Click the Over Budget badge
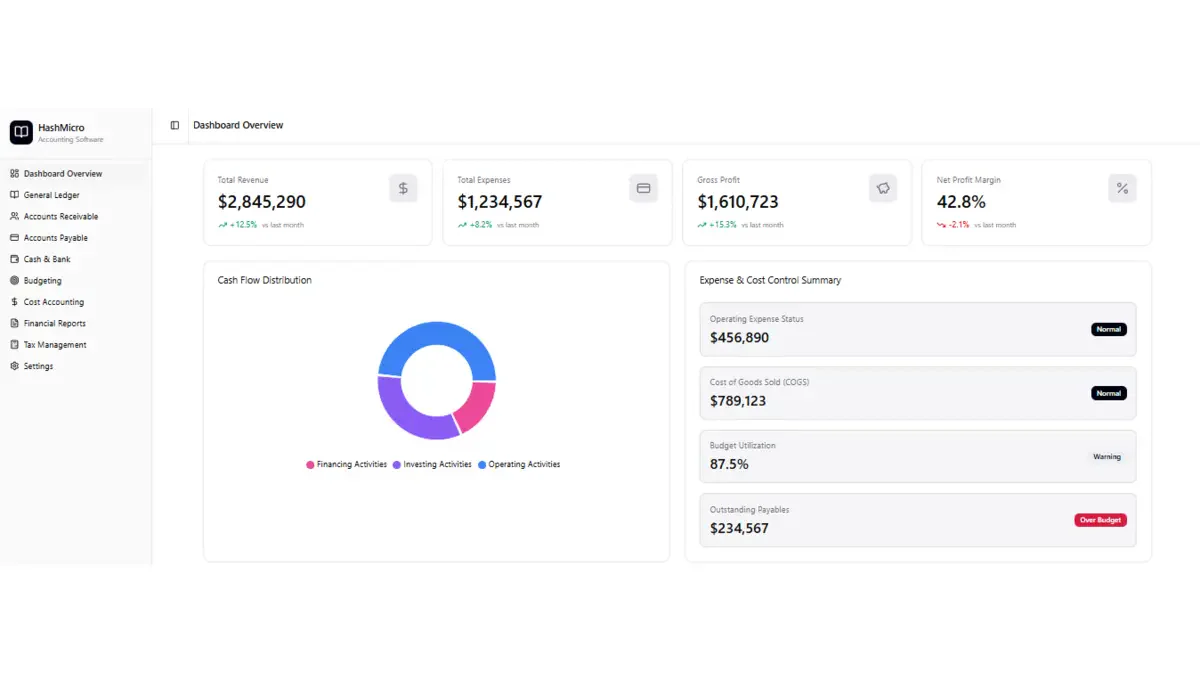Screen dimensions: 1200x675 click(1100, 520)
